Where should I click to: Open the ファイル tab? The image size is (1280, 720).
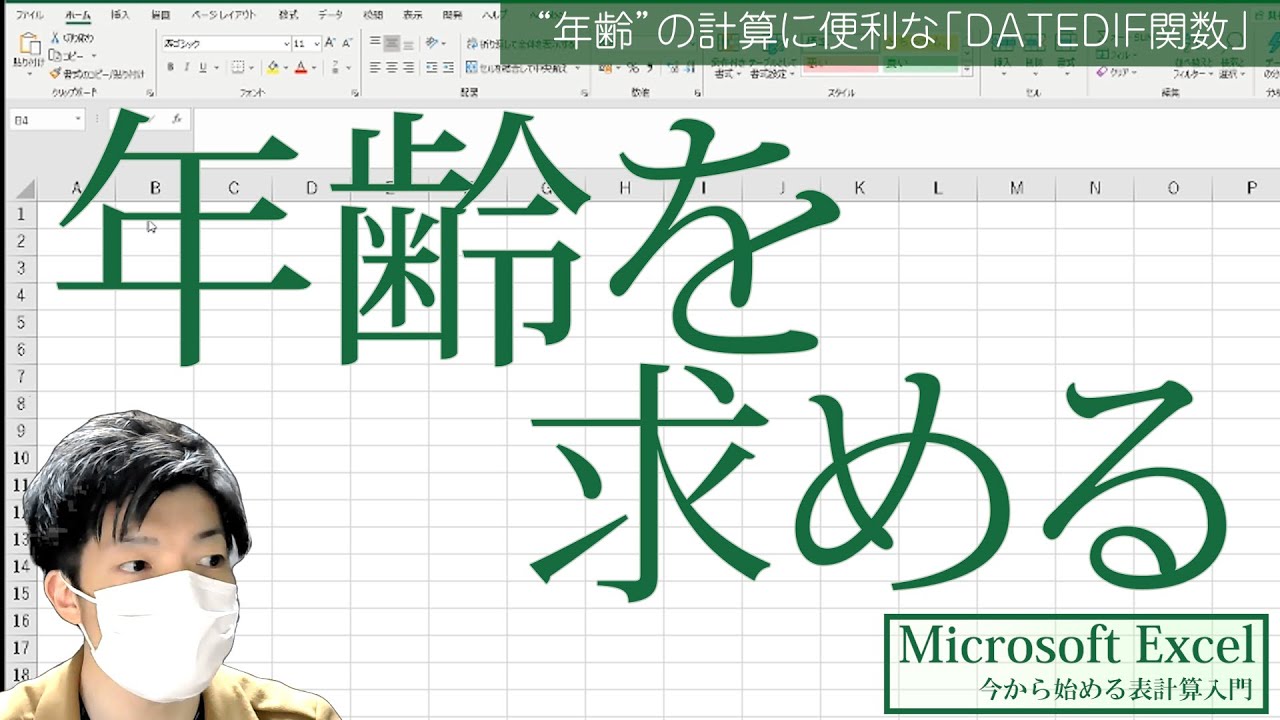(x=30, y=15)
